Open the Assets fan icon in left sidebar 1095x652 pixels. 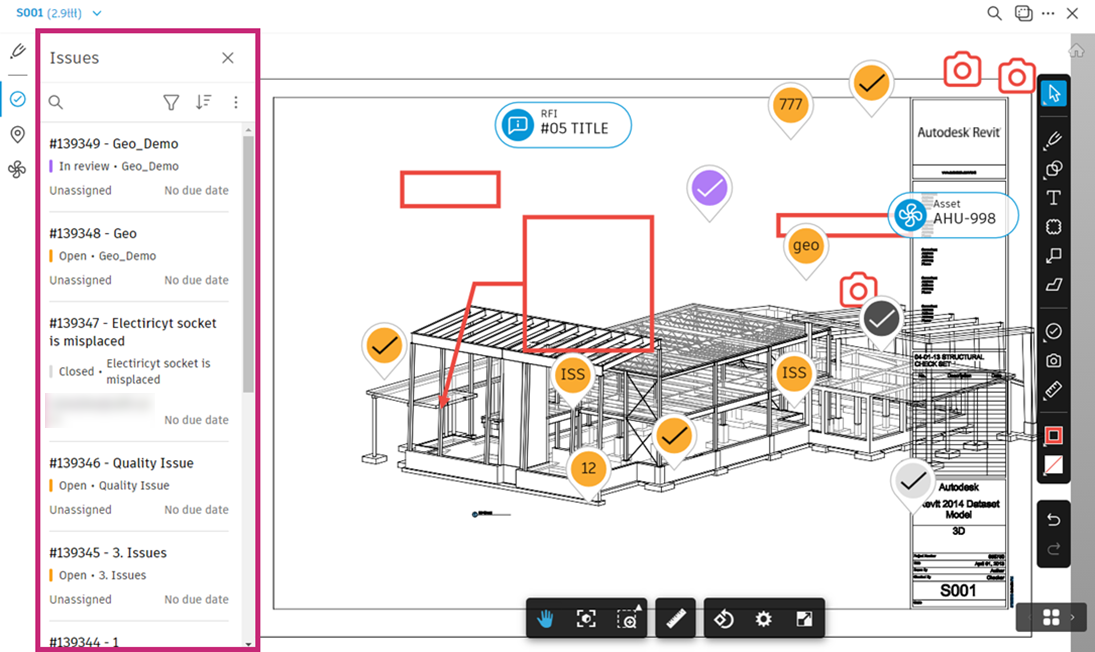coord(17,169)
